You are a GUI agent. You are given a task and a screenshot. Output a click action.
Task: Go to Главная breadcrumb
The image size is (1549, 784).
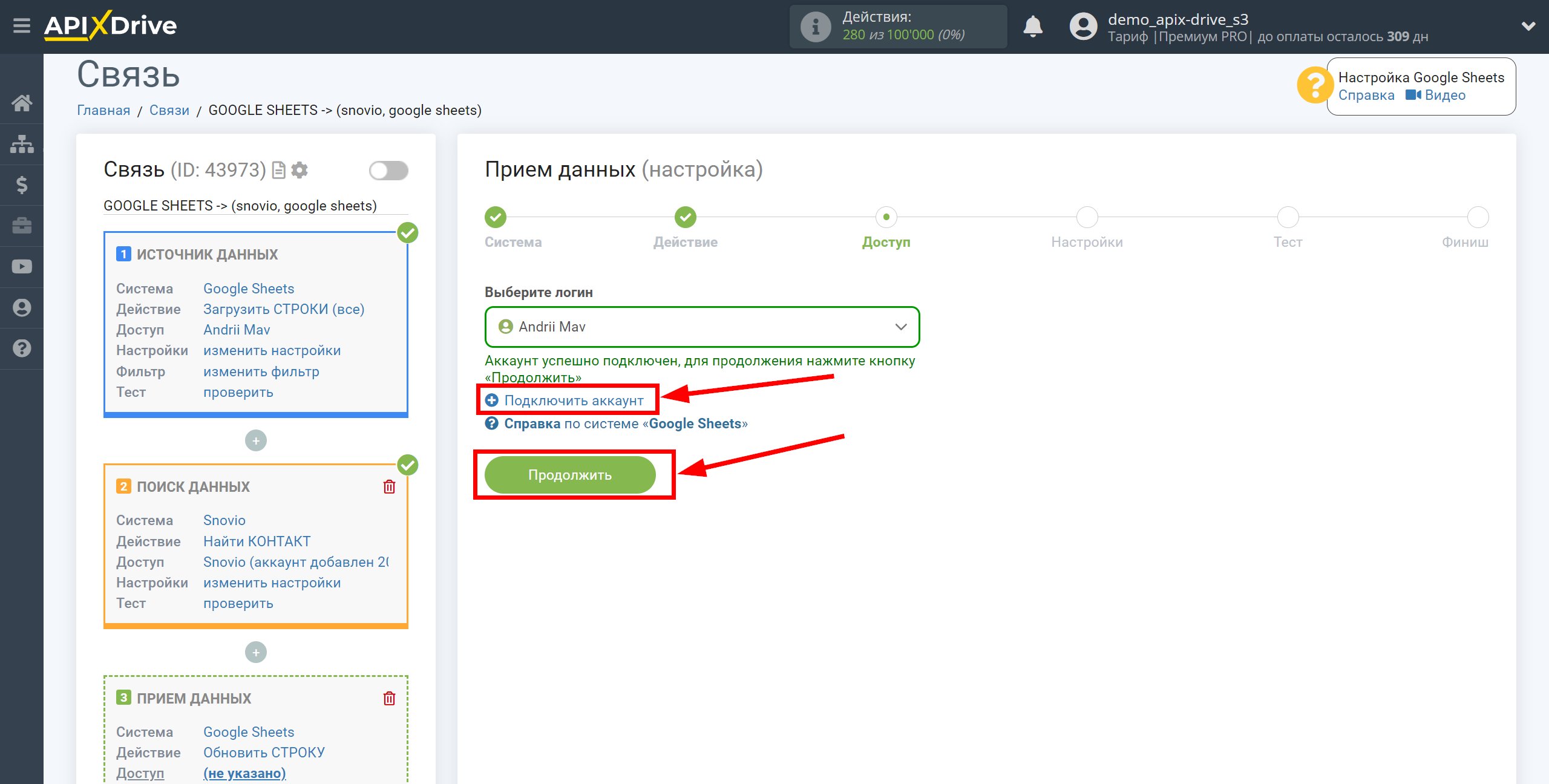click(x=103, y=110)
